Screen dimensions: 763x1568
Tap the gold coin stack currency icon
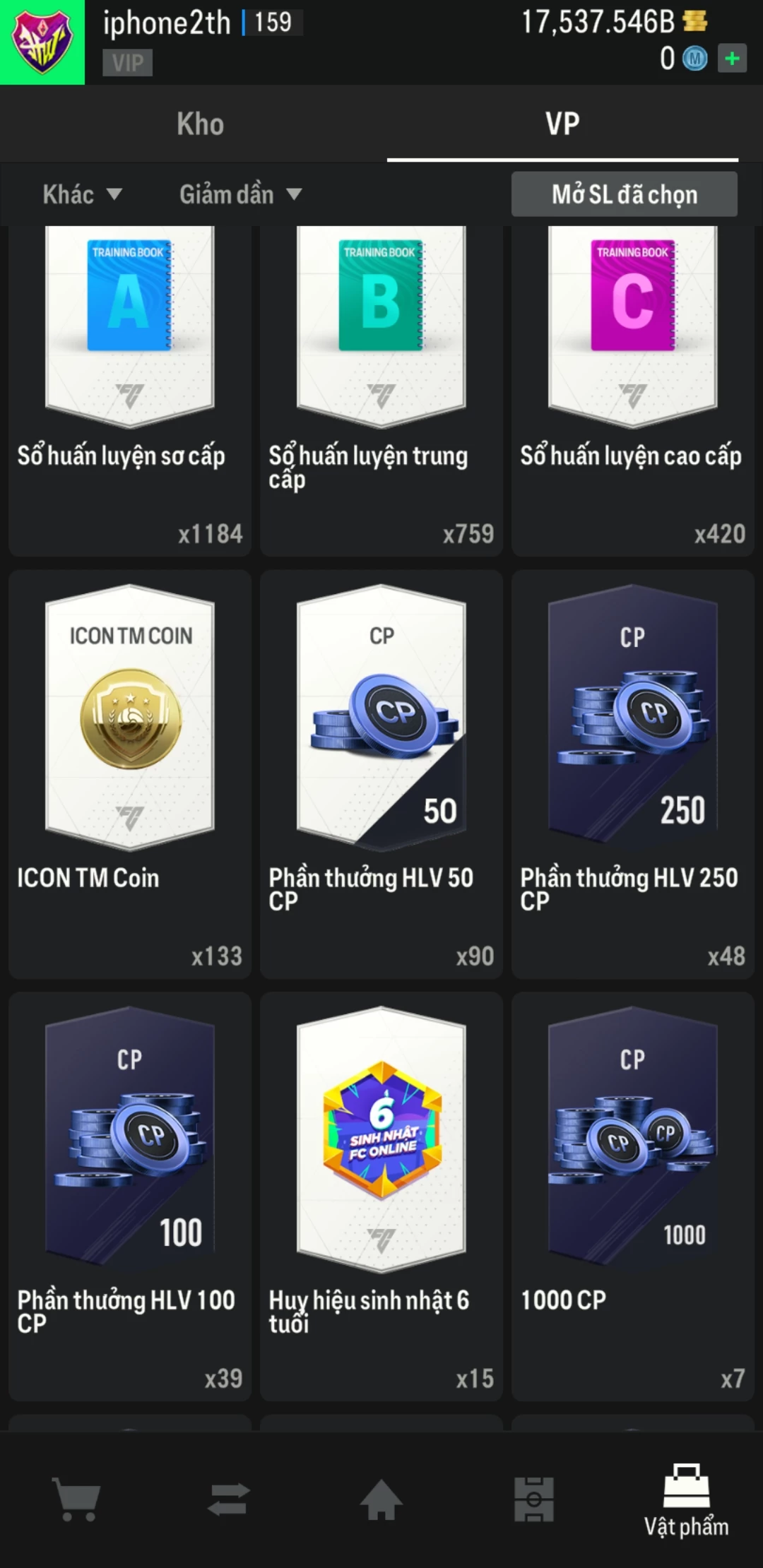click(695, 22)
